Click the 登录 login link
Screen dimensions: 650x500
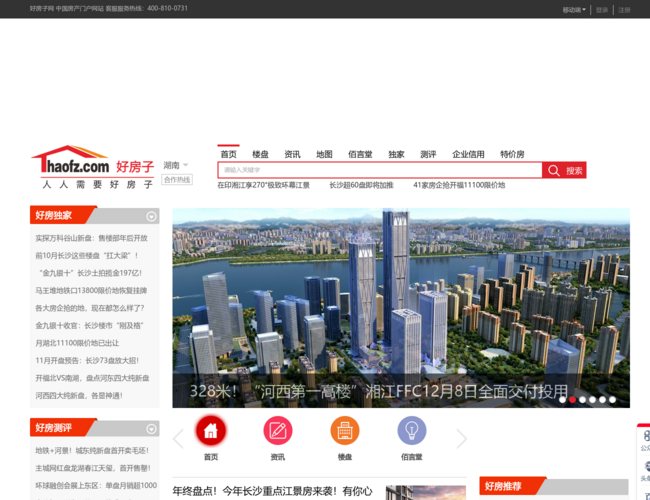click(x=602, y=9)
